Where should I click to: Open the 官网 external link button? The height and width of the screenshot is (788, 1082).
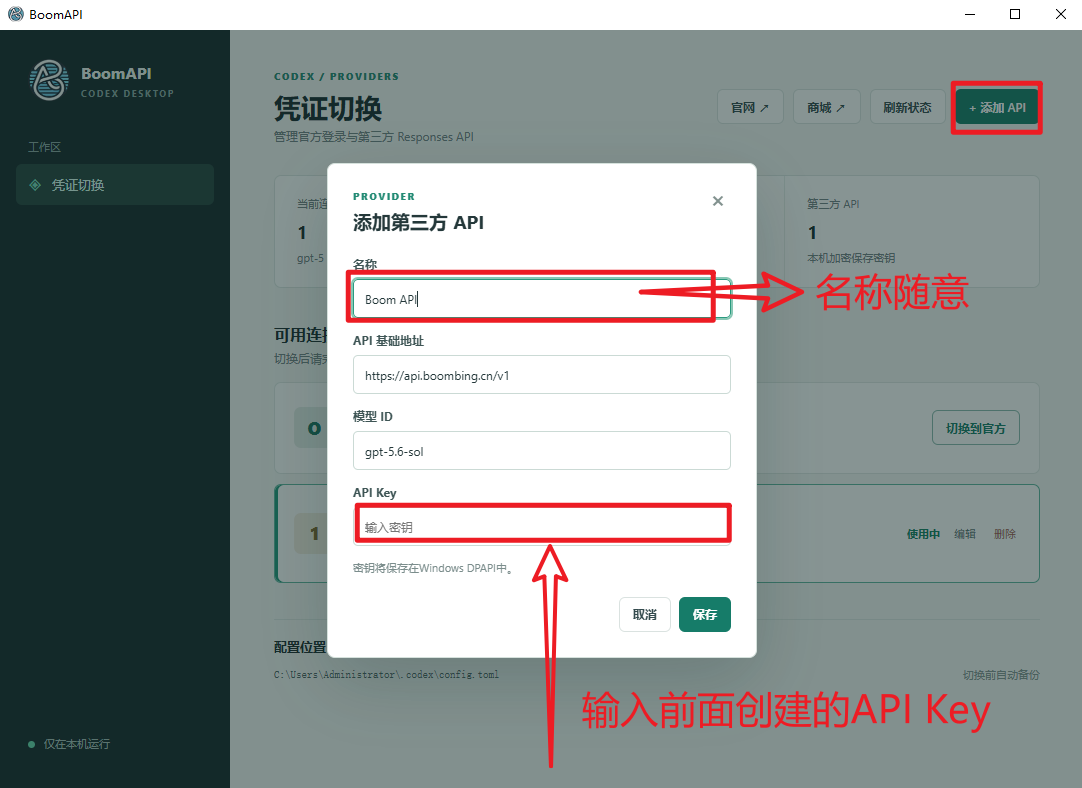tap(750, 107)
